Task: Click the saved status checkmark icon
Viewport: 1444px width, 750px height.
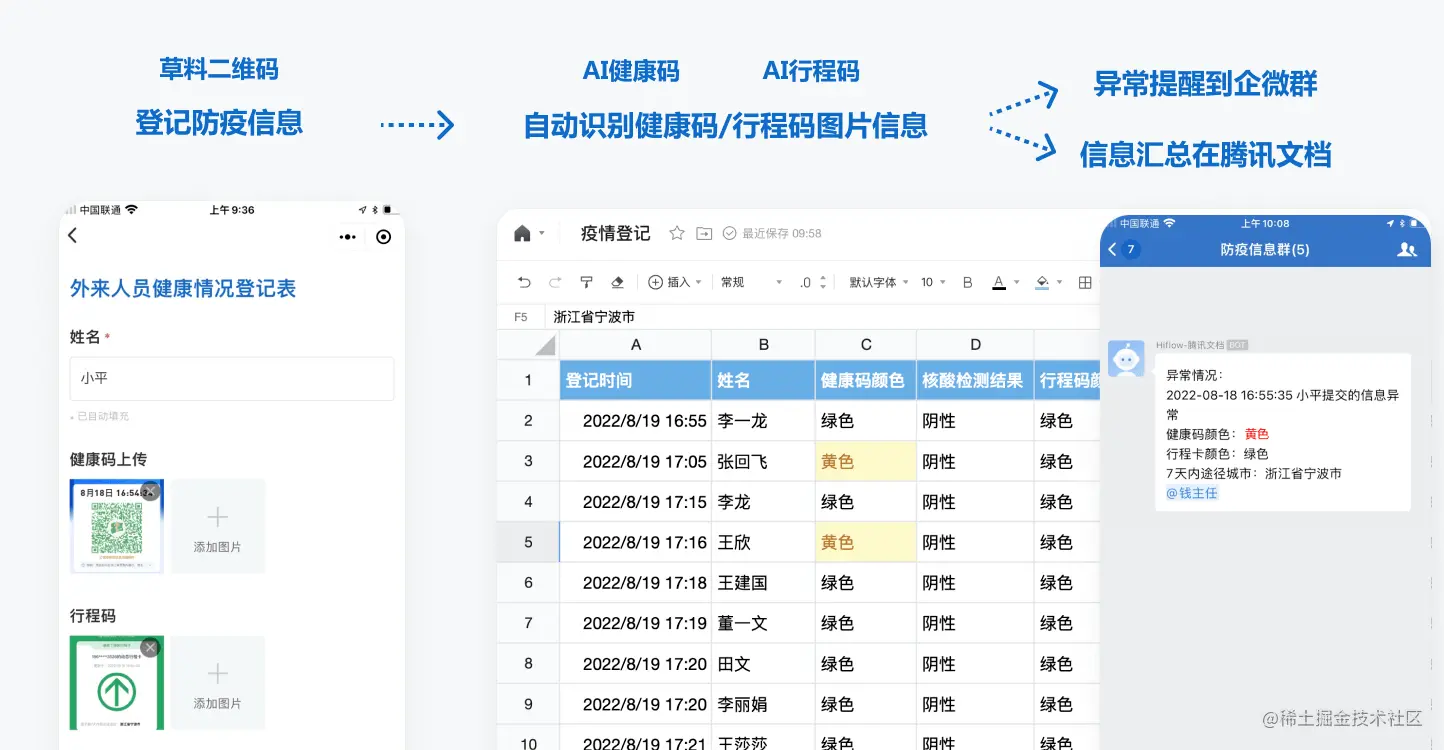Action: click(x=730, y=233)
